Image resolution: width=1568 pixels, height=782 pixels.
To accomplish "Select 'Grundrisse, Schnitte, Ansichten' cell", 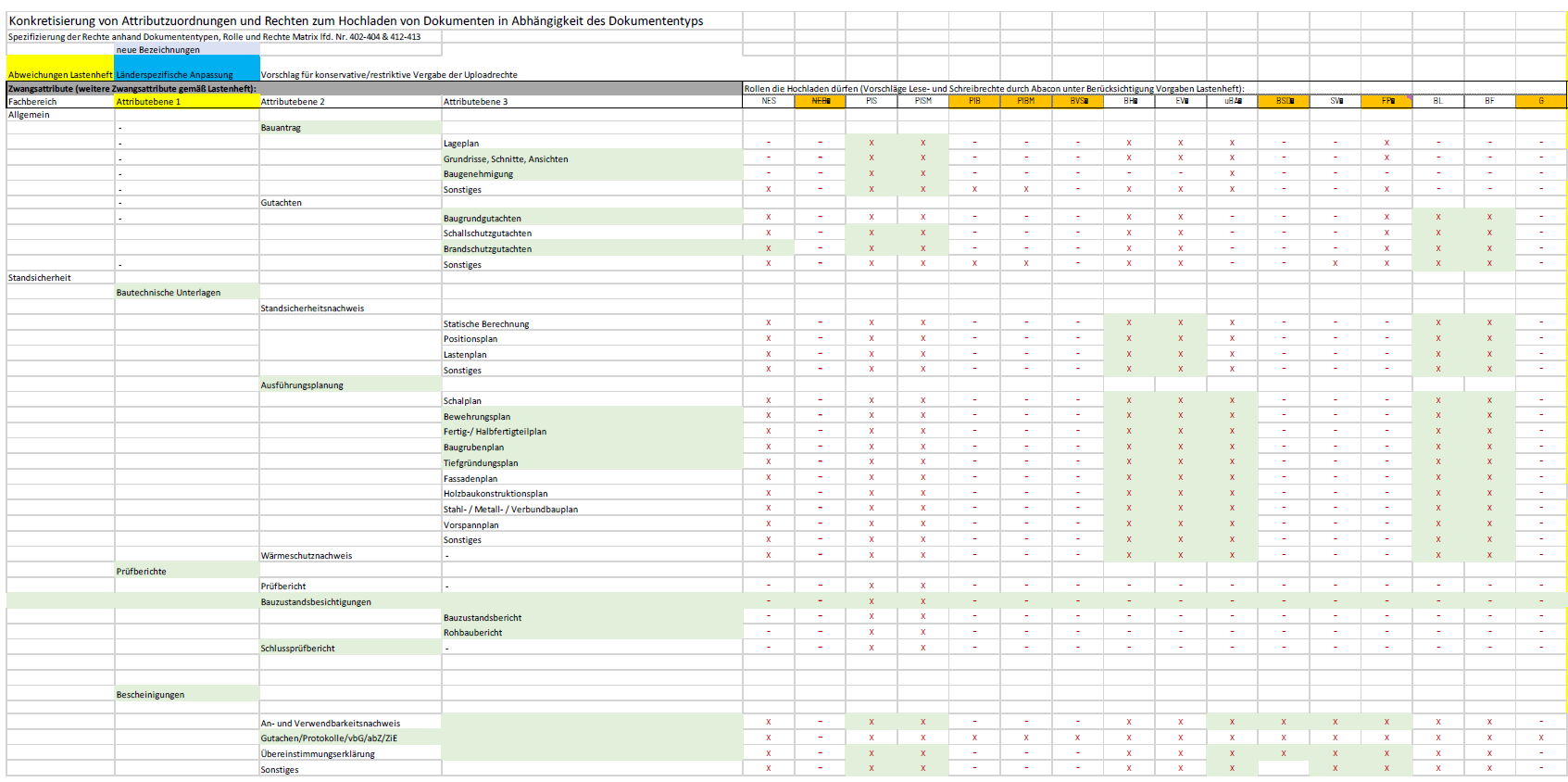I will pos(592,159).
